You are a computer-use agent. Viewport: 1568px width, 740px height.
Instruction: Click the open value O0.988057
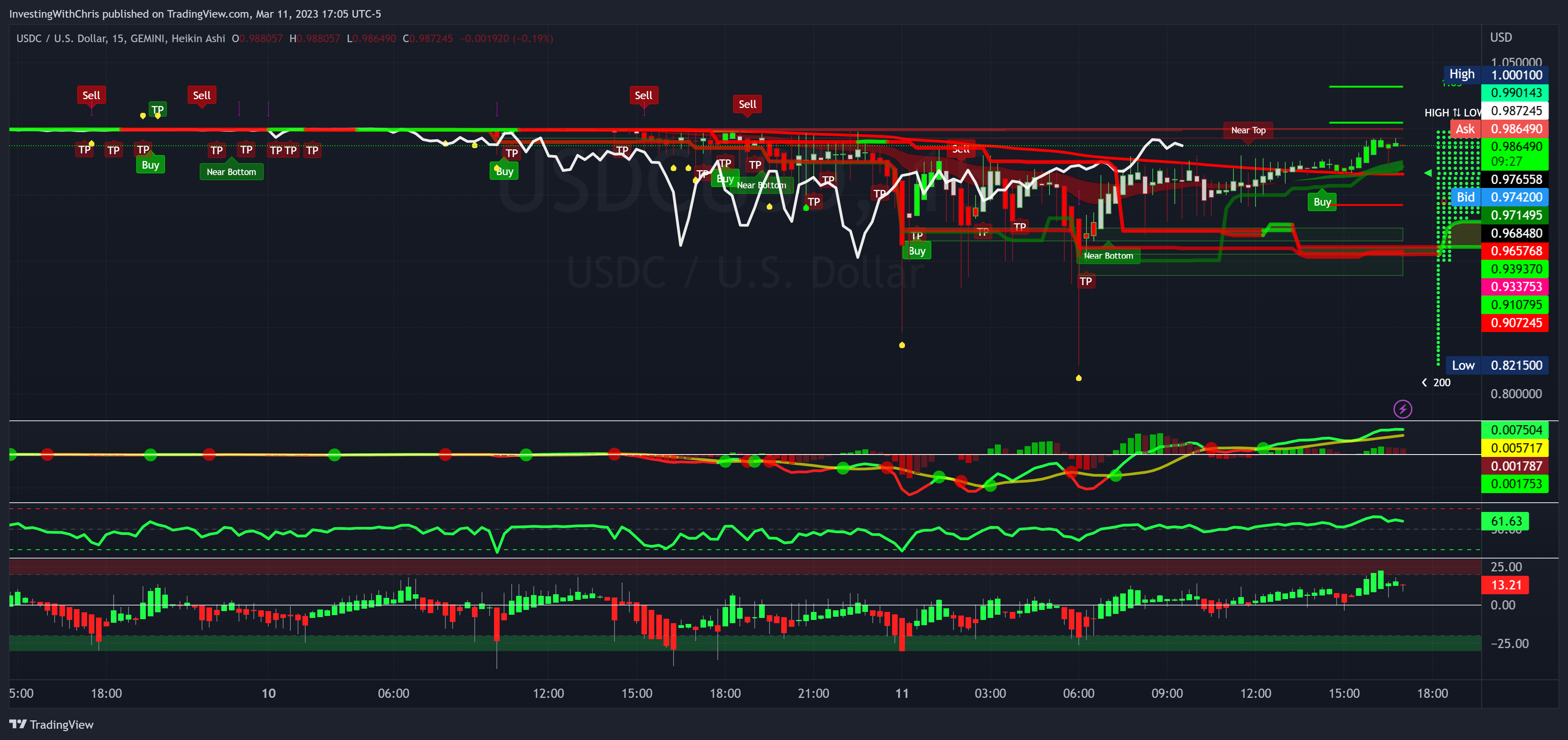click(x=257, y=38)
